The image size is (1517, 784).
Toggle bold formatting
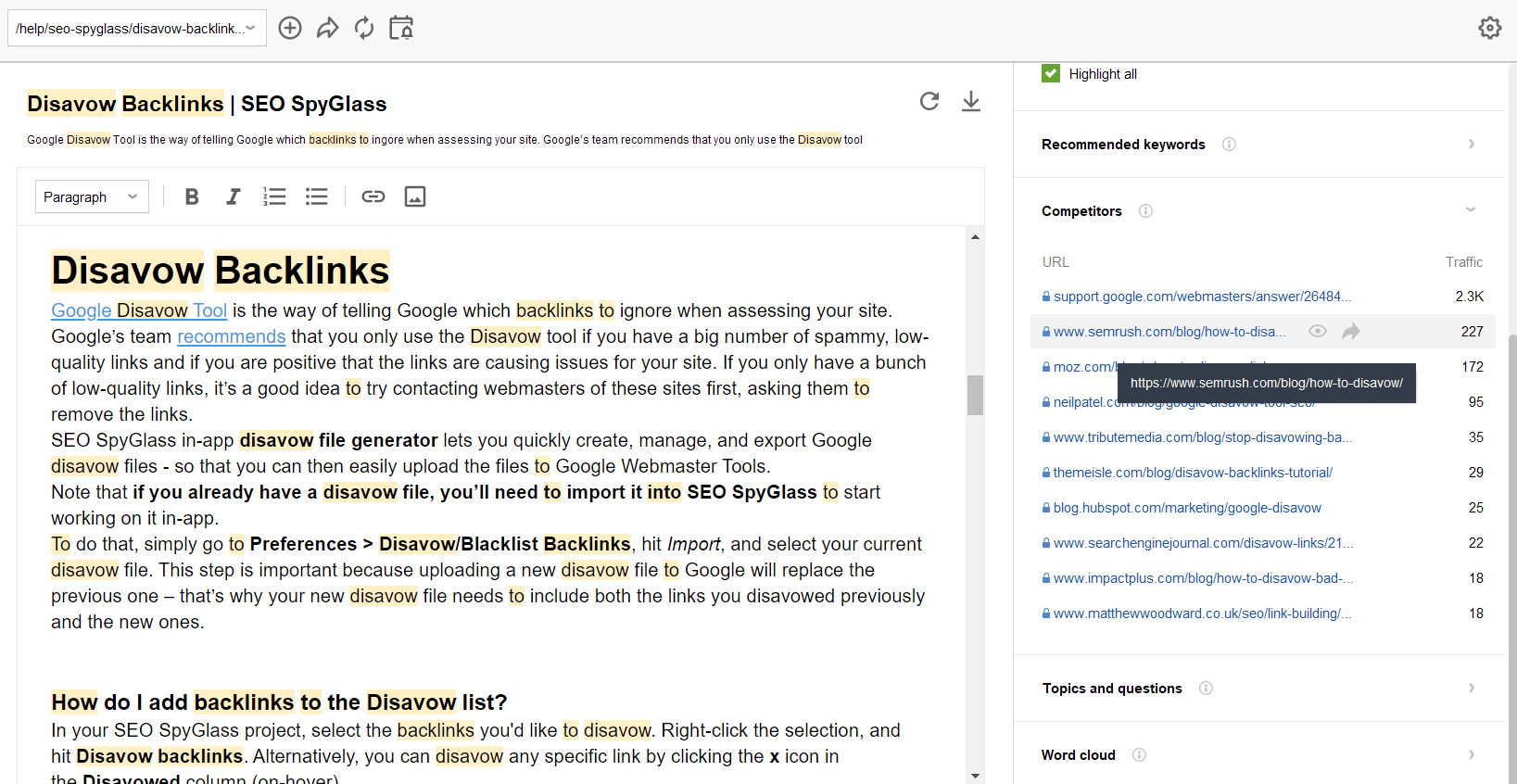192,196
